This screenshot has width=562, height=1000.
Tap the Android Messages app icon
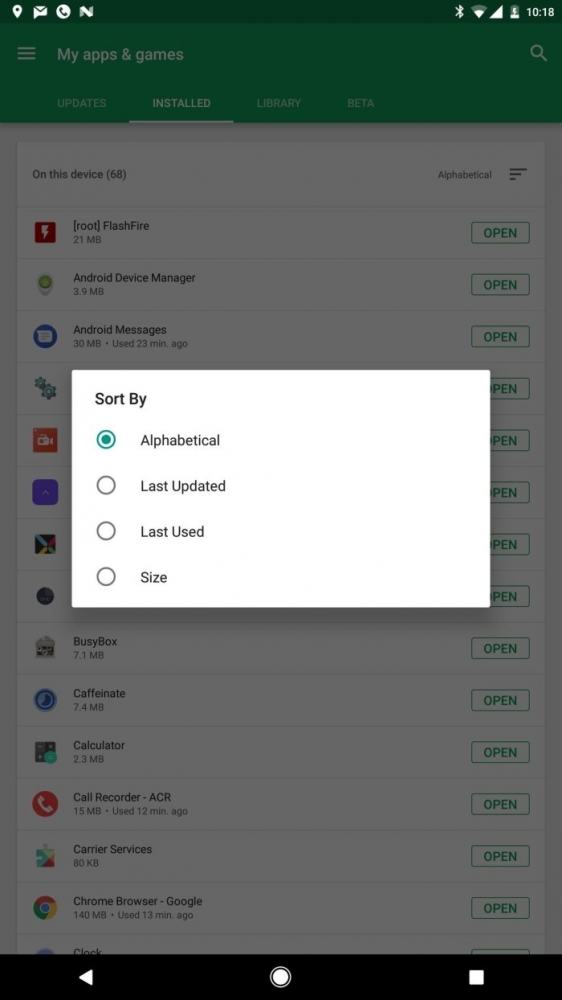pyautogui.click(x=45, y=336)
